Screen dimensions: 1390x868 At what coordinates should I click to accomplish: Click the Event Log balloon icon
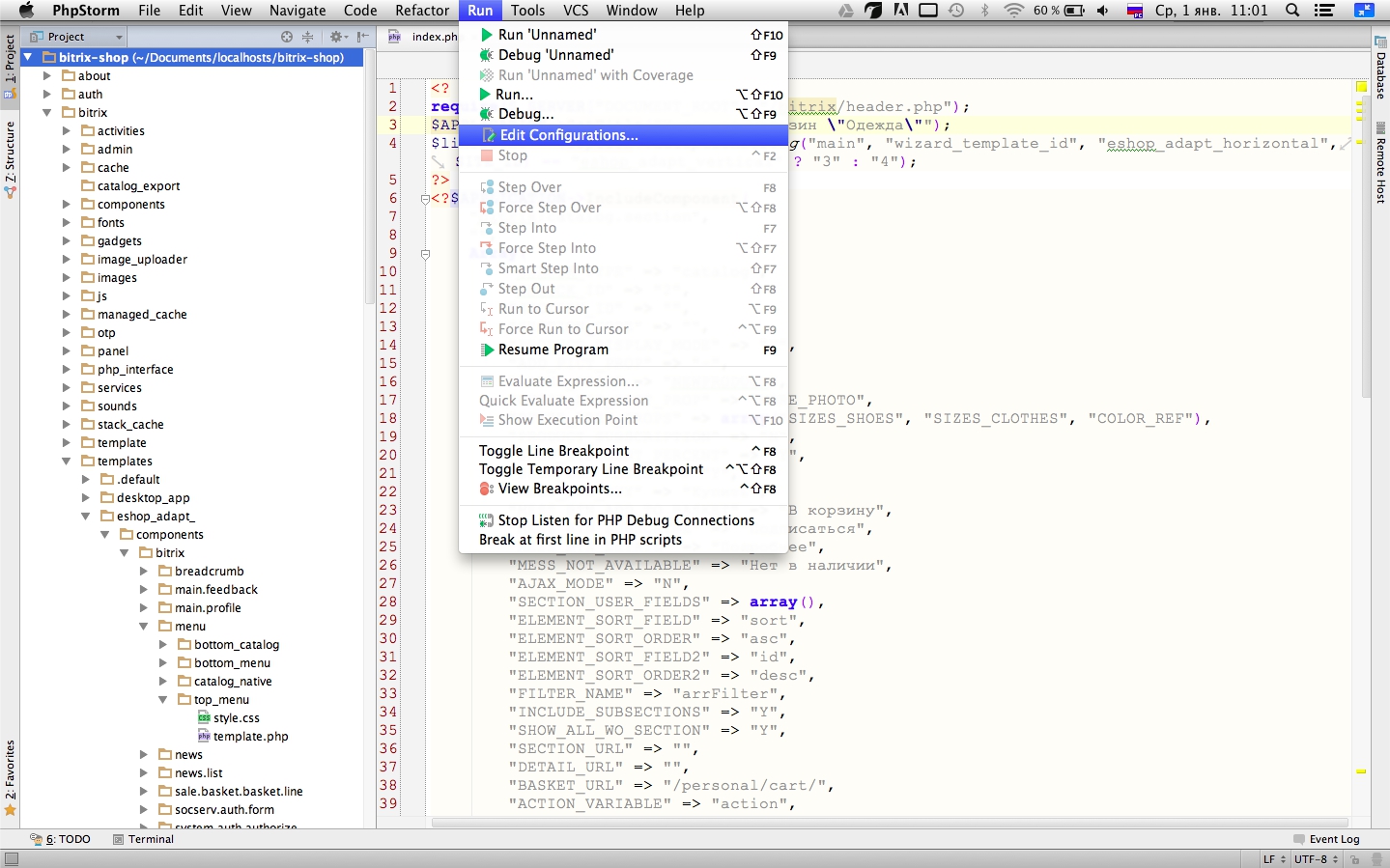pyautogui.click(x=1299, y=840)
